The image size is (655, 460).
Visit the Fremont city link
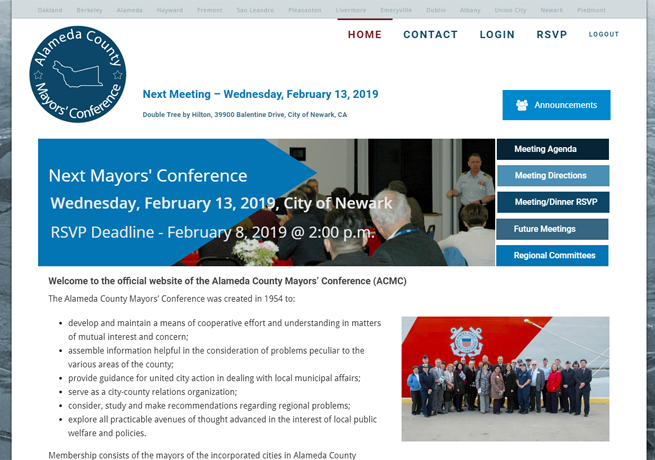click(210, 10)
